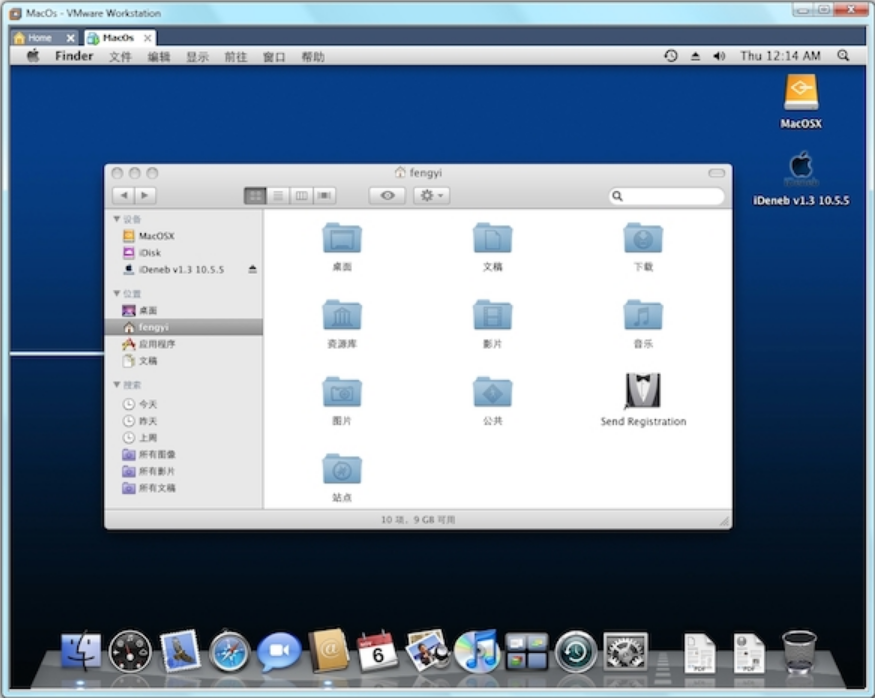
Task: Open the 文件 (File) menu
Action: (120, 57)
